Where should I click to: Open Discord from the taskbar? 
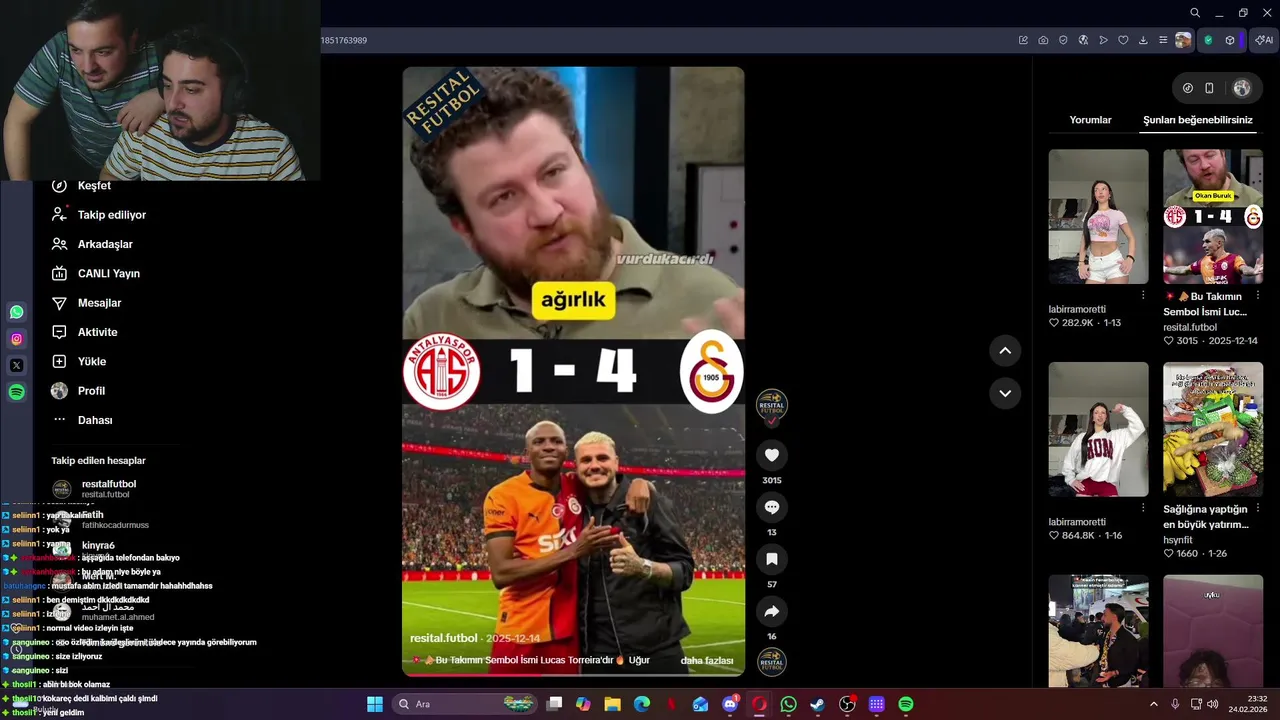[x=729, y=704]
